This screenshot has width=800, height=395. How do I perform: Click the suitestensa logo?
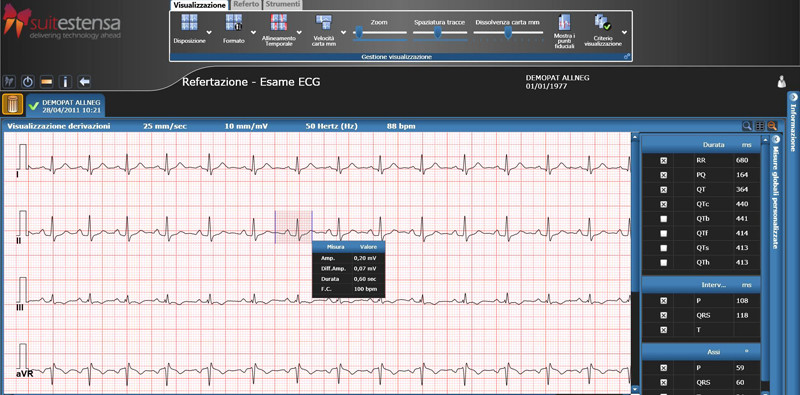tap(61, 21)
